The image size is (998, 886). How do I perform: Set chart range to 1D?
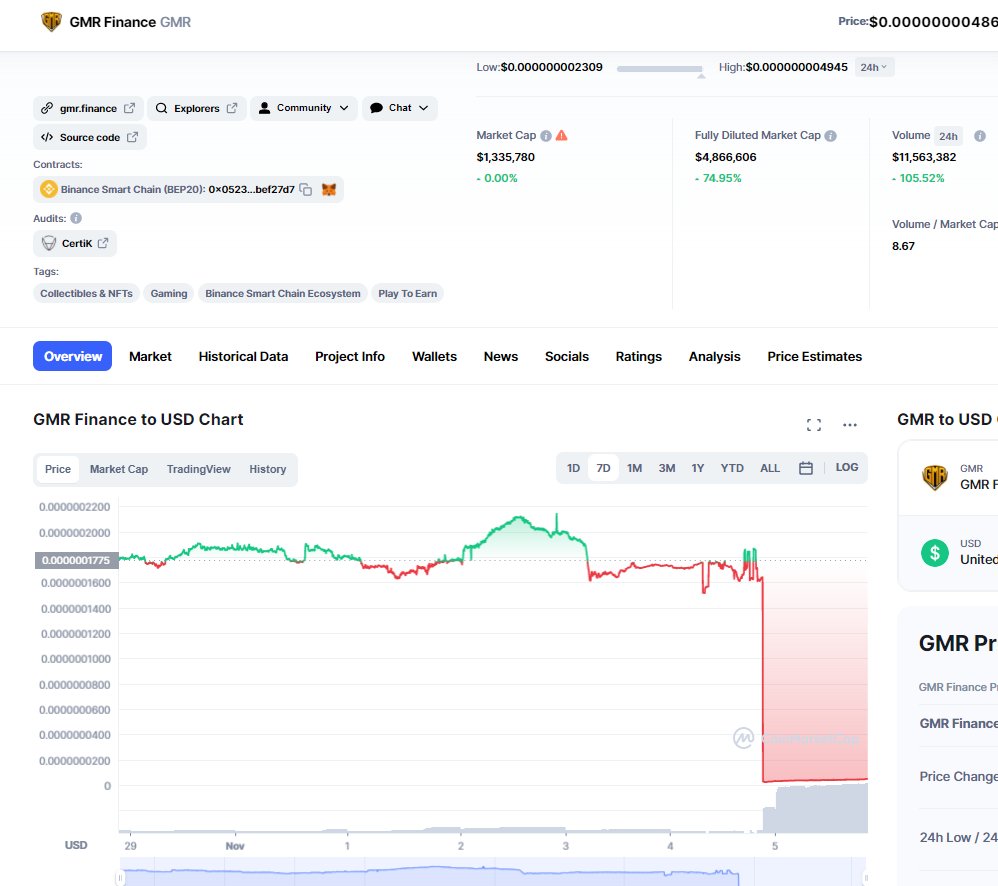(x=573, y=468)
